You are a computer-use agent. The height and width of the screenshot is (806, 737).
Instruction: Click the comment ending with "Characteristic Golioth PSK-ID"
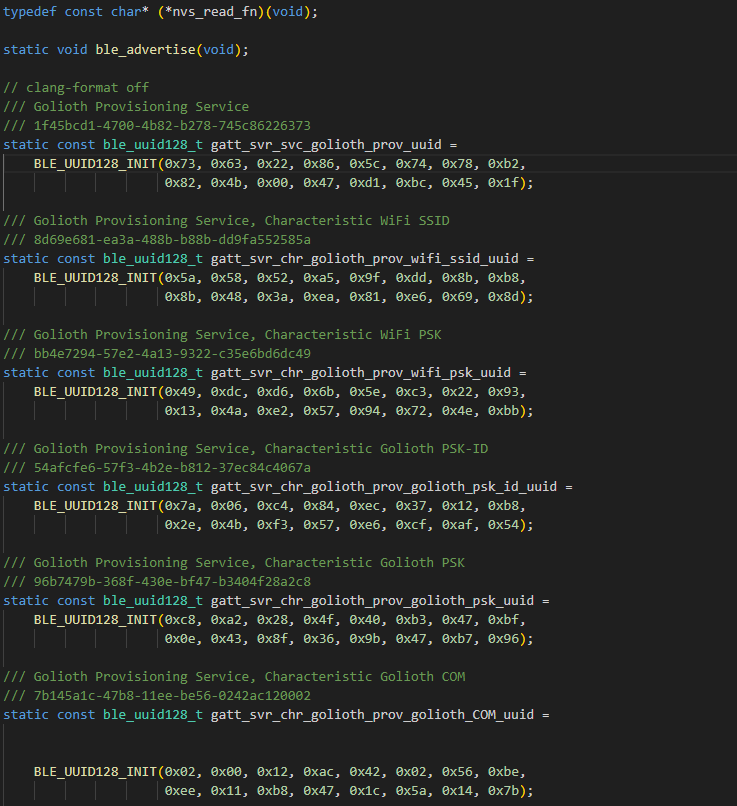[x=245, y=449]
